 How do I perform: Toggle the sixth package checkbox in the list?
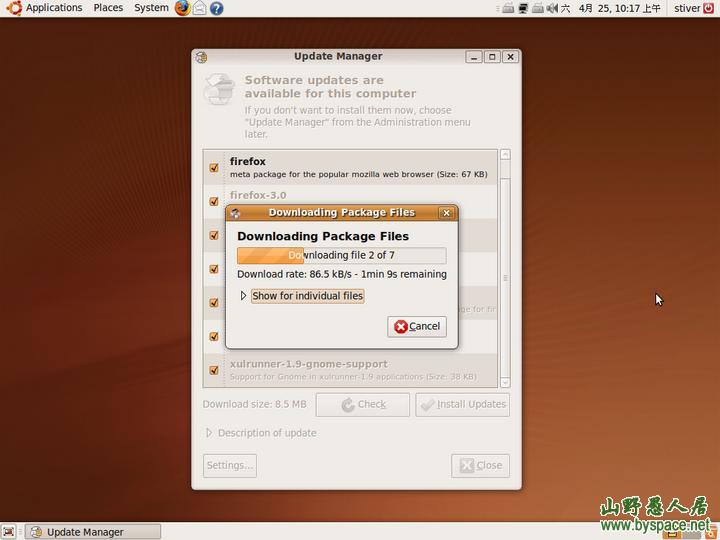[214, 337]
